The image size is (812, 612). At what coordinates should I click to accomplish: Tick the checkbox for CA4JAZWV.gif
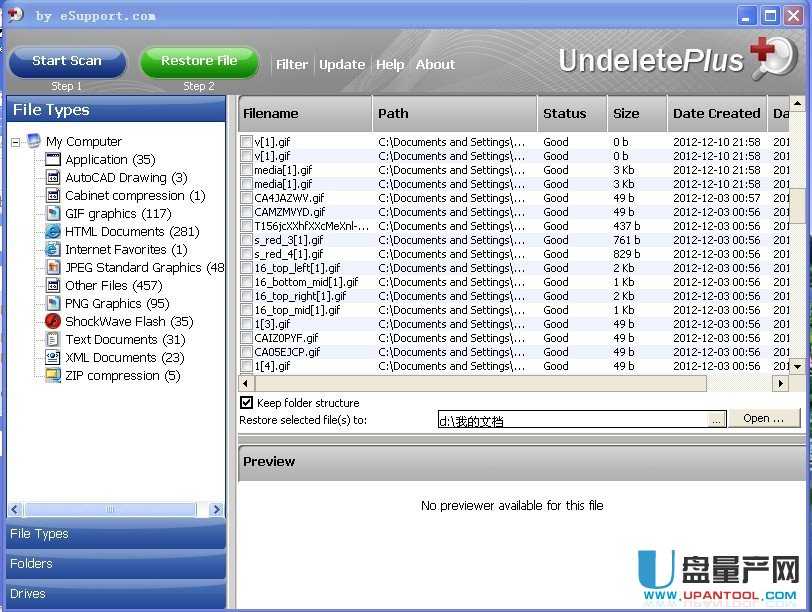[x=246, y=198]
